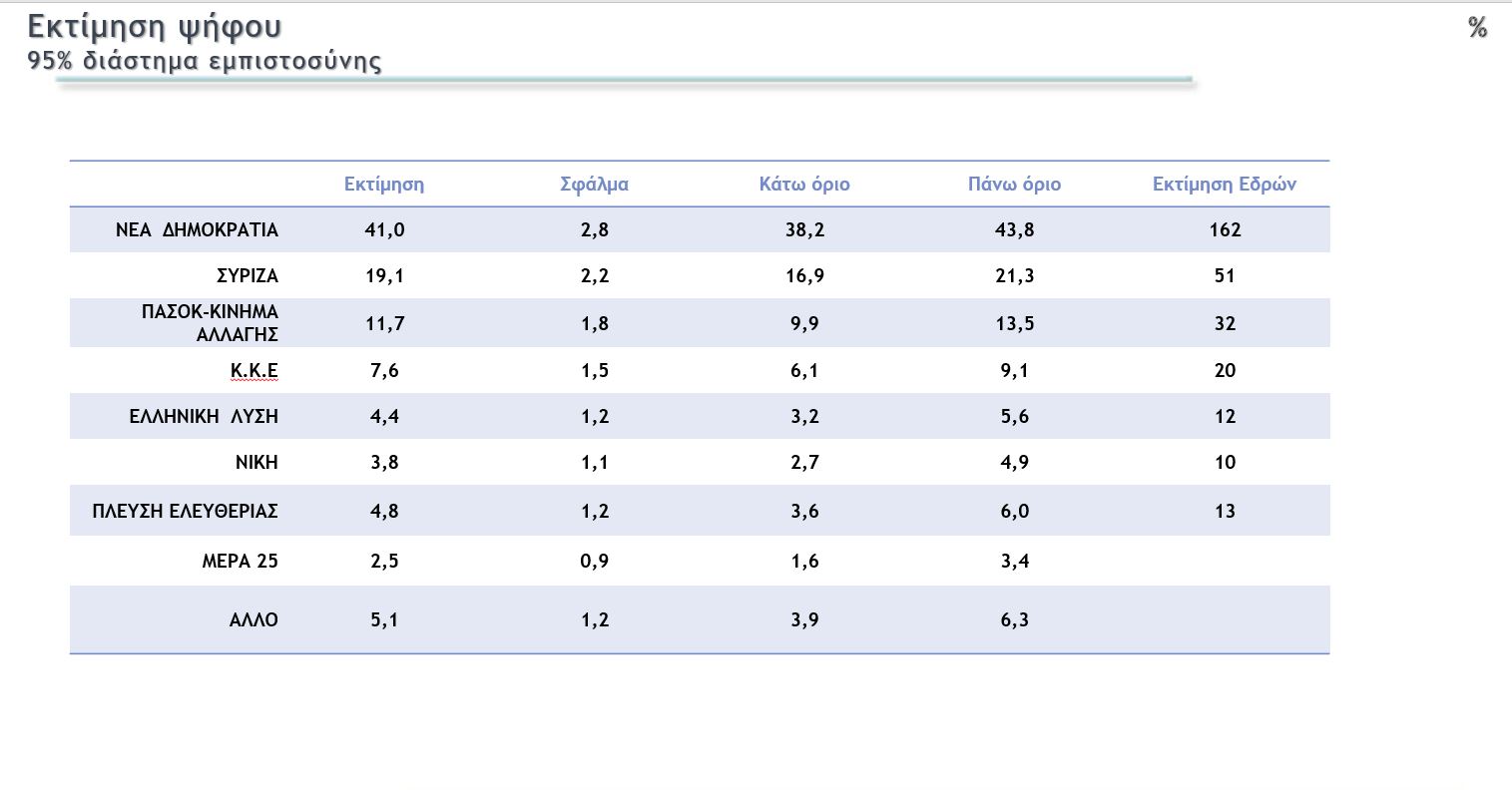Viewport: 1512px width, 790px height.
Task: Click the underlined 'Κ.Κ.Ε' row label
Action: (x=253, y=371)
